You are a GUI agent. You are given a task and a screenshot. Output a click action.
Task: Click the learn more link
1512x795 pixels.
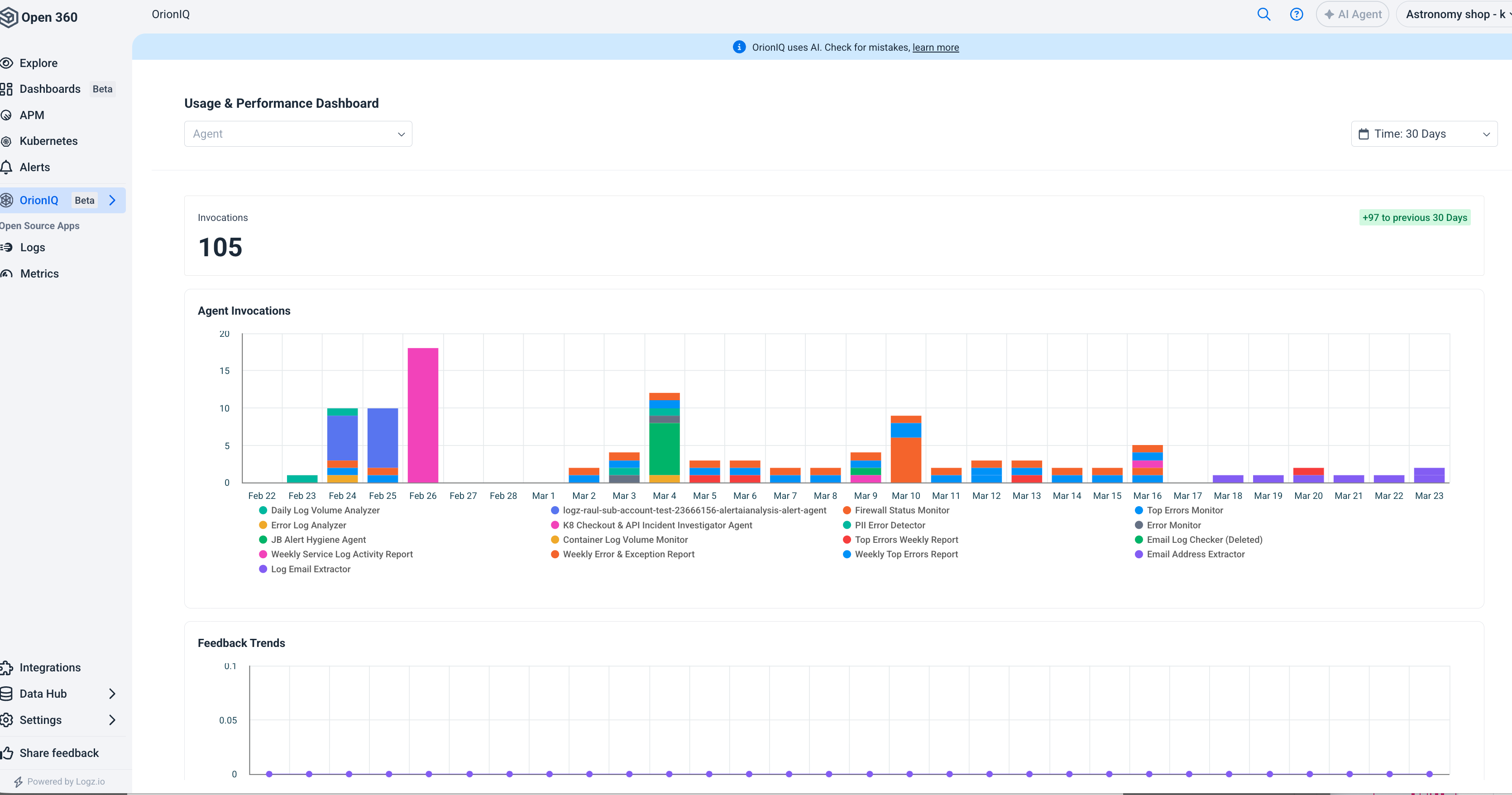936,48
